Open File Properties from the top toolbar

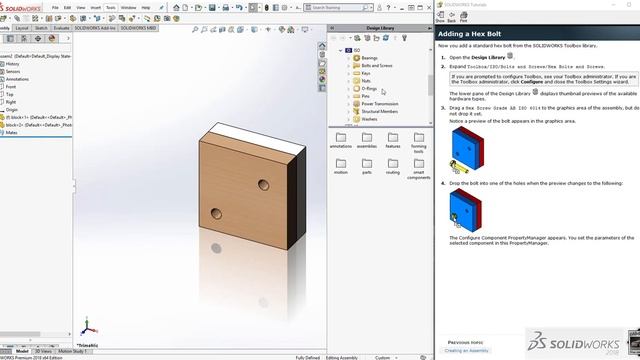click(x=276, y=7)
